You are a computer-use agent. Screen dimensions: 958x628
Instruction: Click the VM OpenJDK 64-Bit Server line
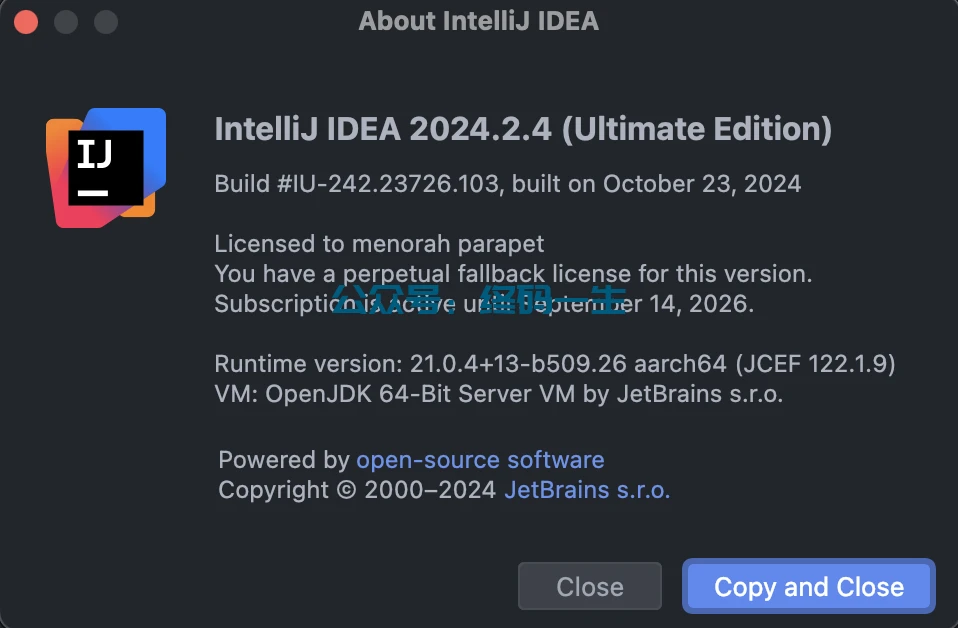coord(498,393)
